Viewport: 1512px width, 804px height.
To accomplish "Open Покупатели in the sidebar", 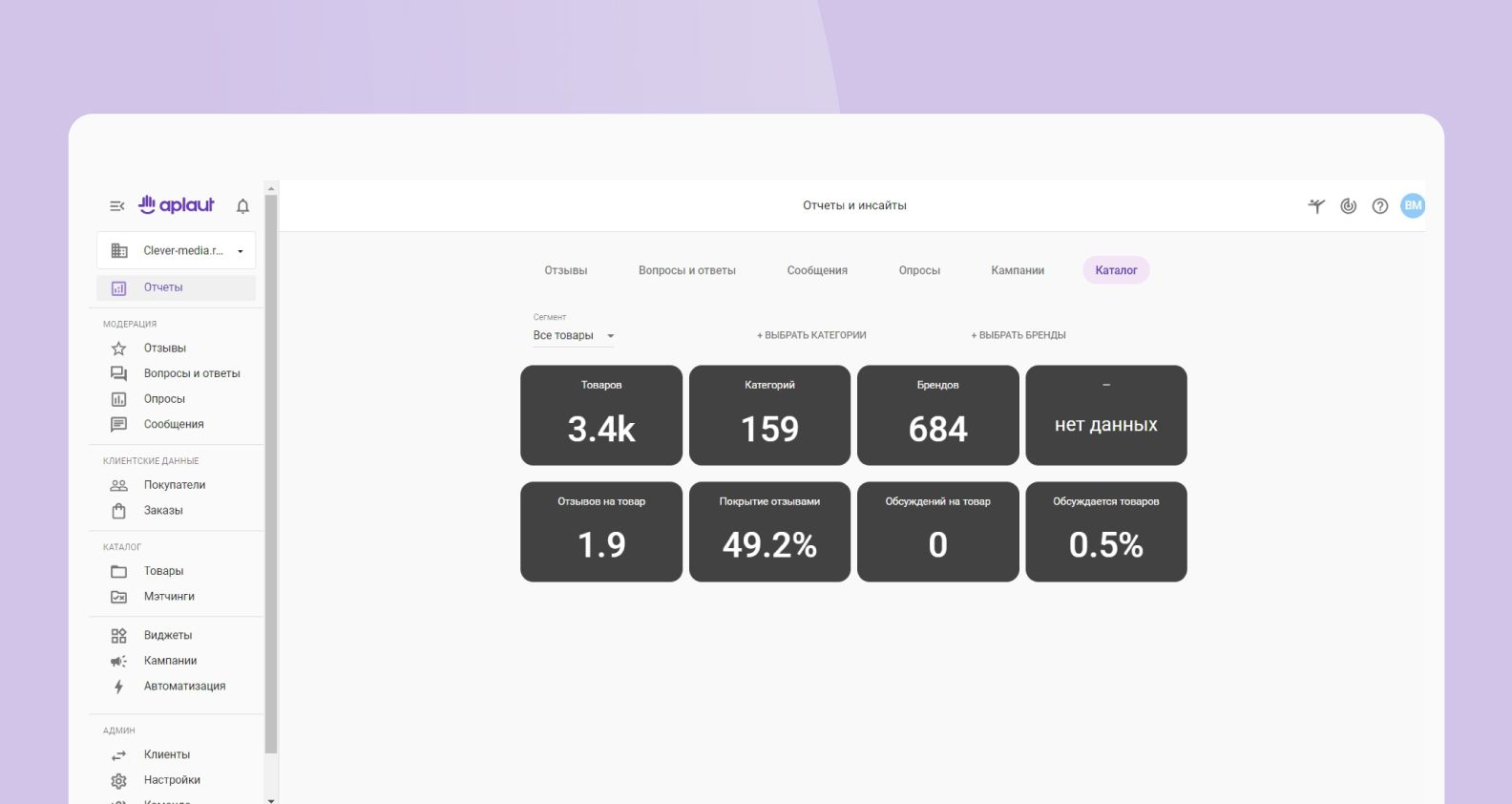I will click(x=174, y=485).
